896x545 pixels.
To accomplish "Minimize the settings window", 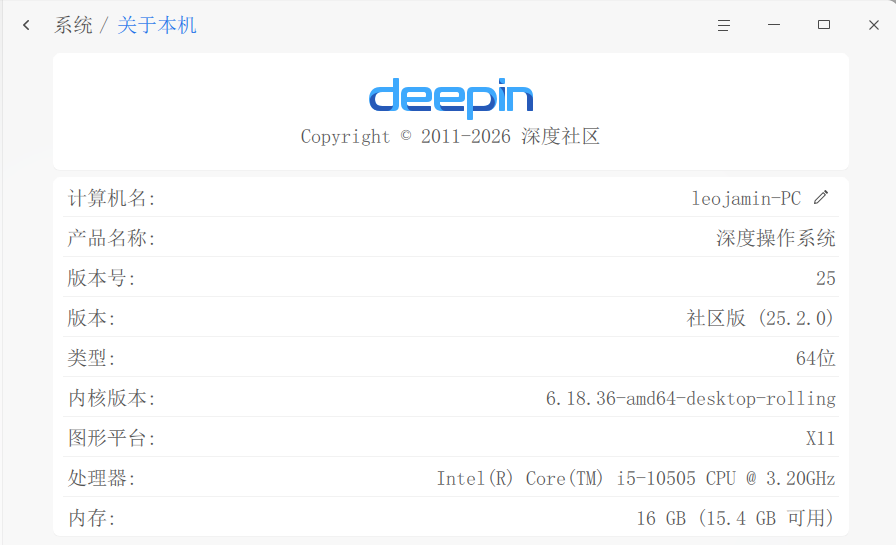I will coord(774,25).
